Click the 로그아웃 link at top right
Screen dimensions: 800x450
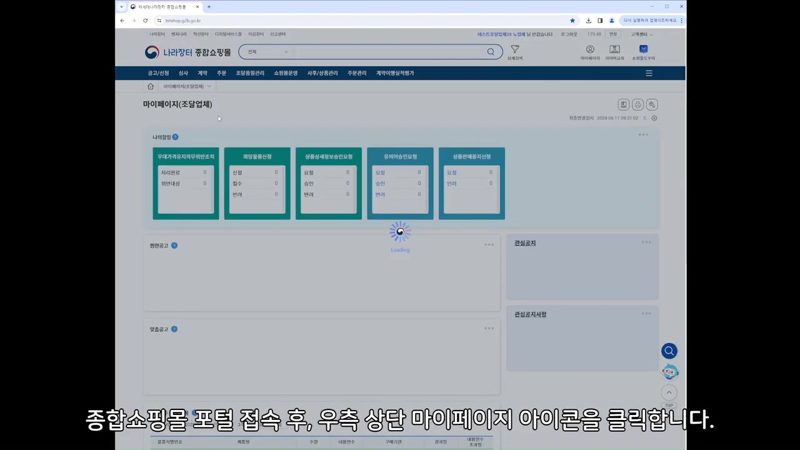point(569,34)
